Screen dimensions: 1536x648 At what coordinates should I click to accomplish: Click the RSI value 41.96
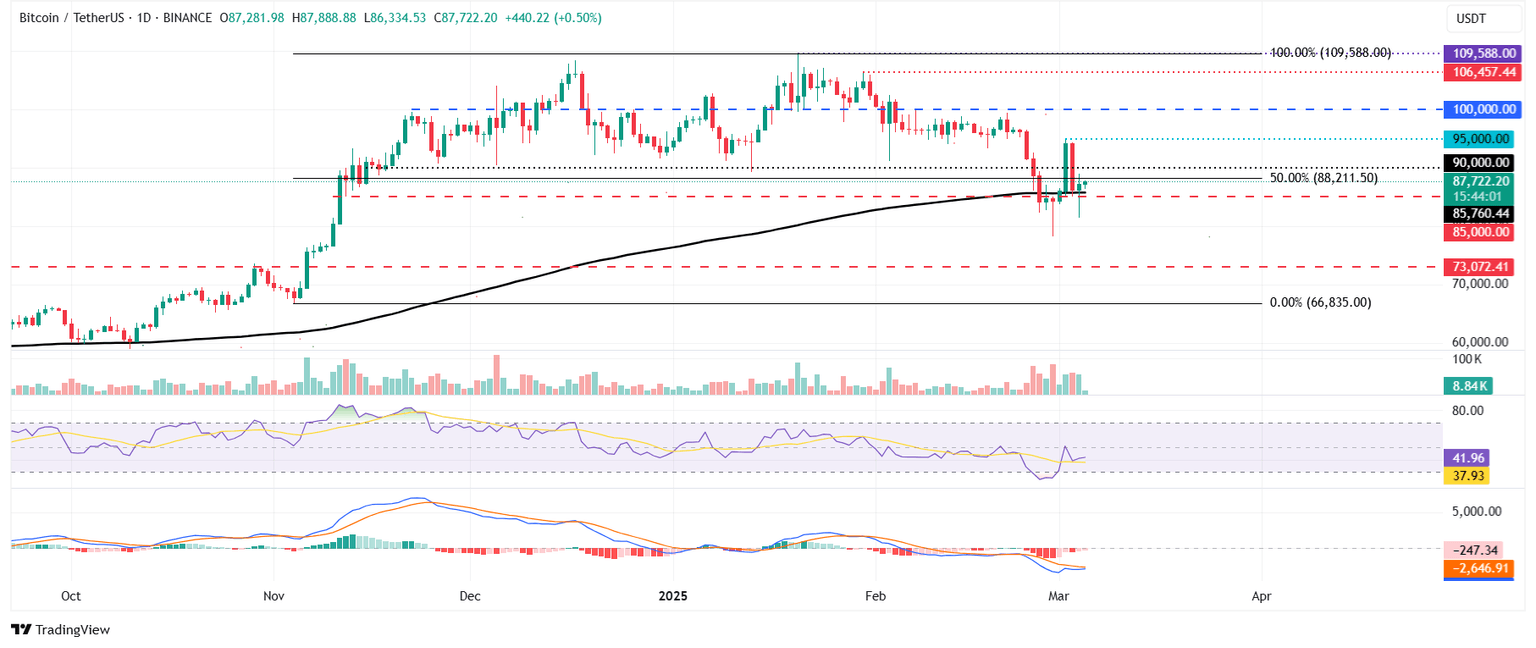tap(1466, 459)
